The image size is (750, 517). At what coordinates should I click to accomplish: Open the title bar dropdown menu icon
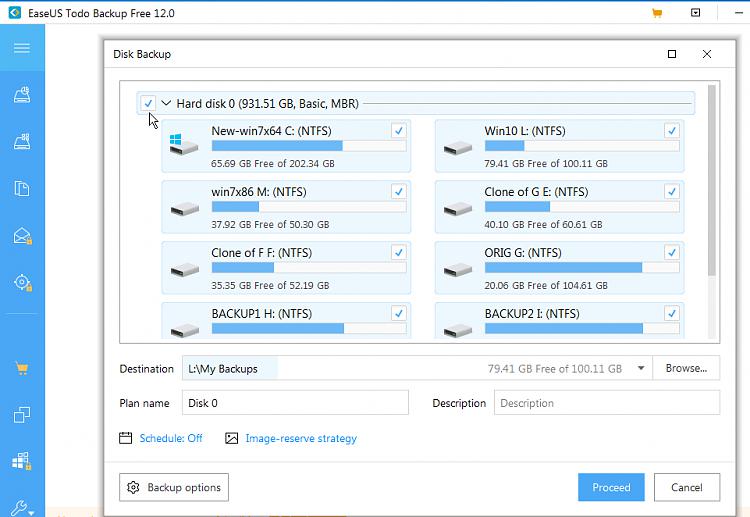pos(695,13)
